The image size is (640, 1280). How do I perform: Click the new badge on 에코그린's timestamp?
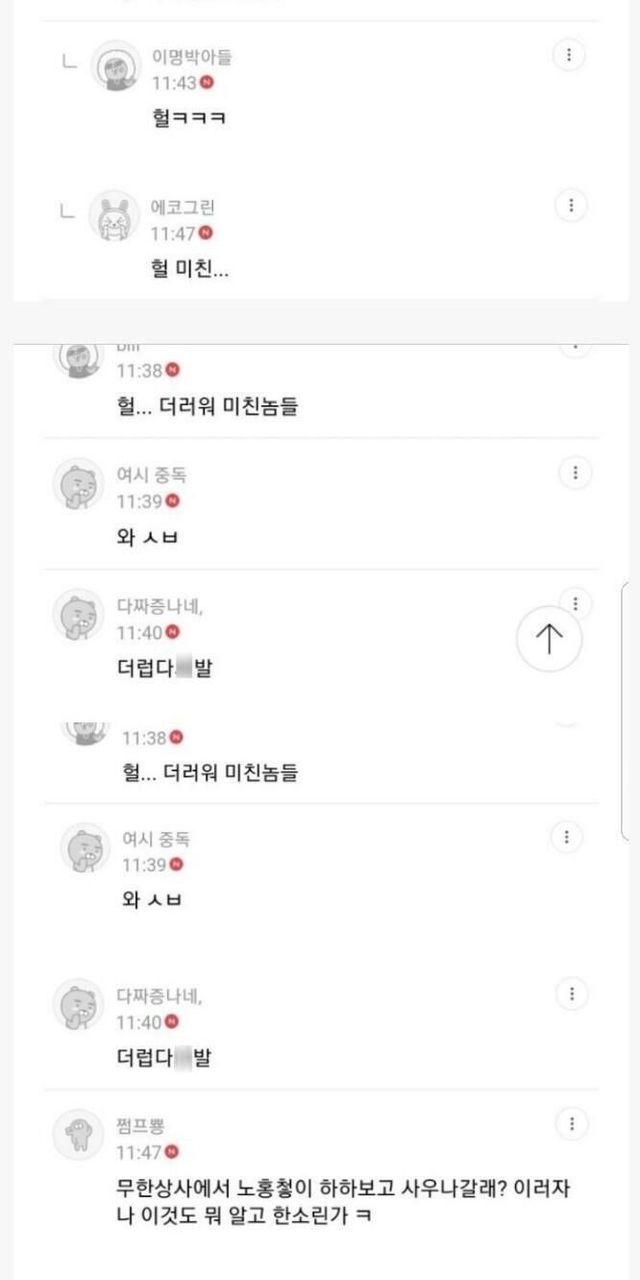pos(205,233)
